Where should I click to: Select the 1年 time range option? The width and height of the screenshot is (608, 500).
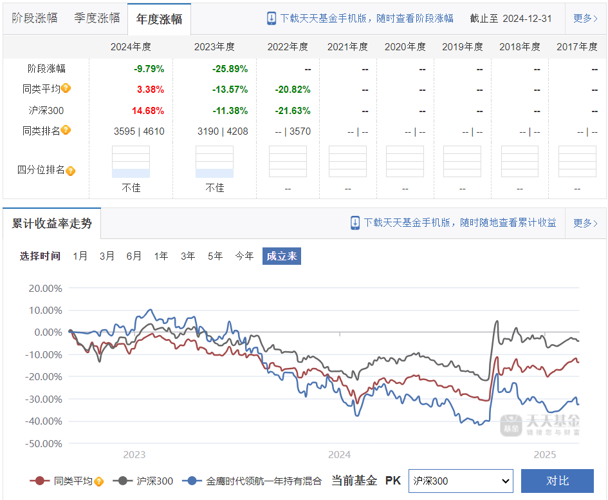[x=161, y=256]
